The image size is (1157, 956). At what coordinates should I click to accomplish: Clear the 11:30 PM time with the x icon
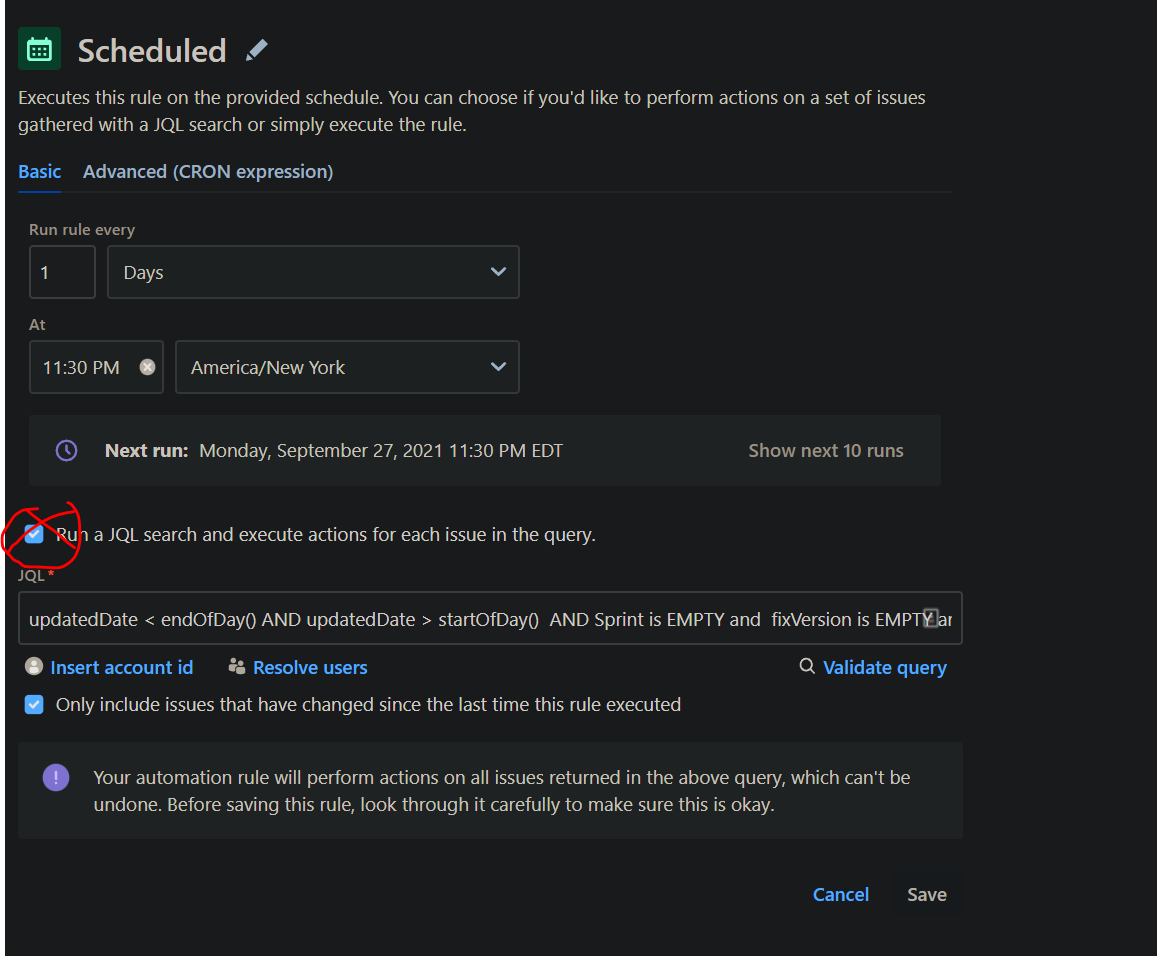[147, 367]
